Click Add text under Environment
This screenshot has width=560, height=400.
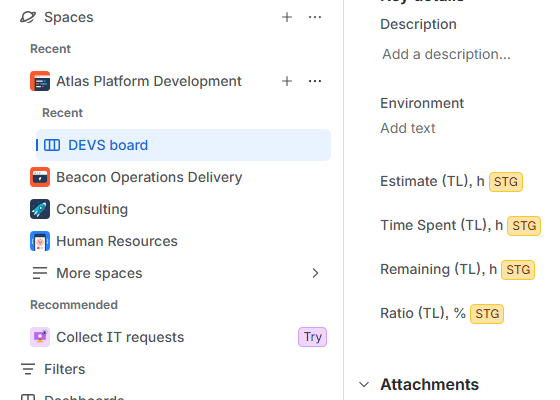[x=408, y=128]
